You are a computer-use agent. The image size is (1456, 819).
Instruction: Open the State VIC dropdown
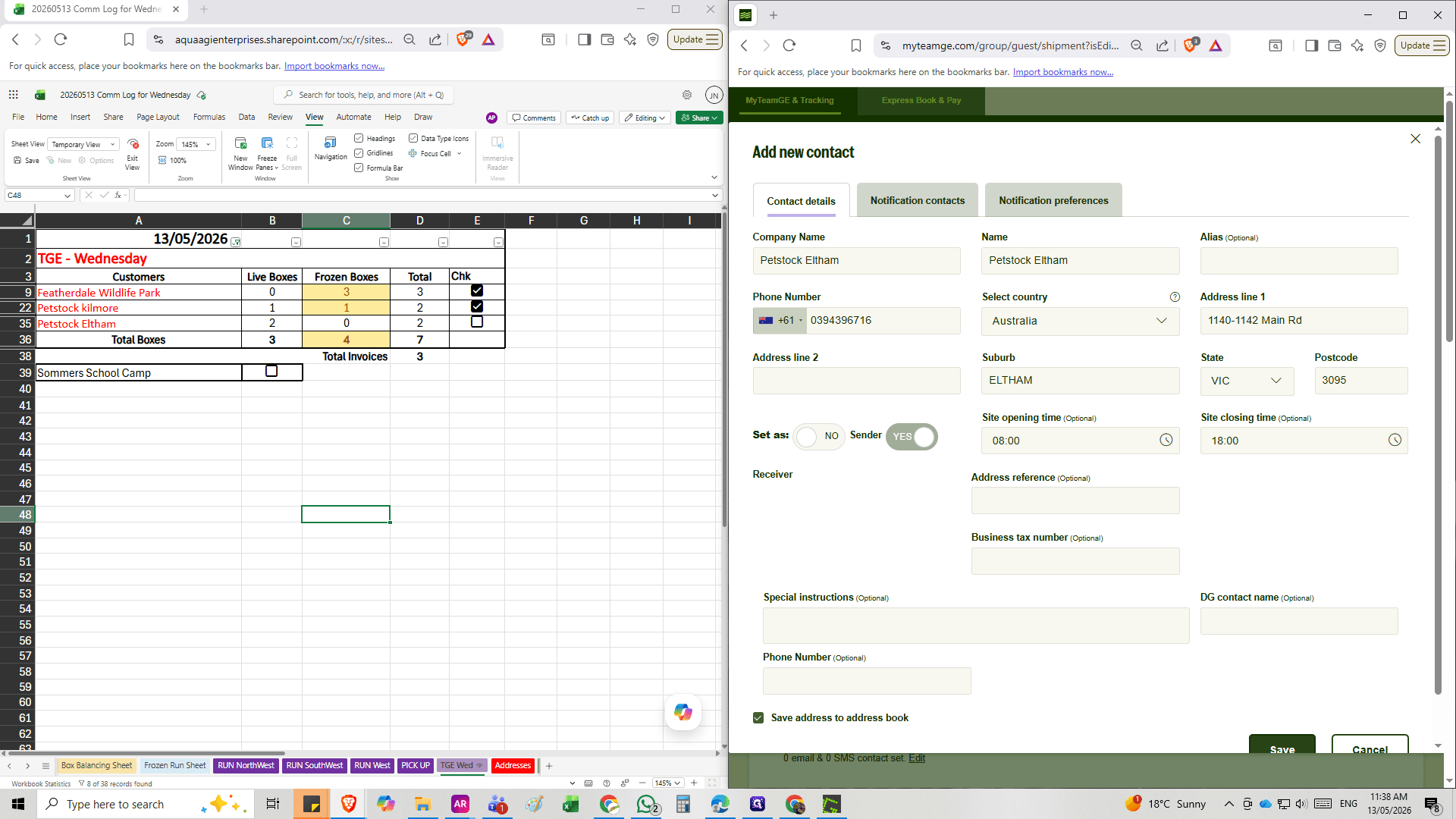(x=1247, y=381)
